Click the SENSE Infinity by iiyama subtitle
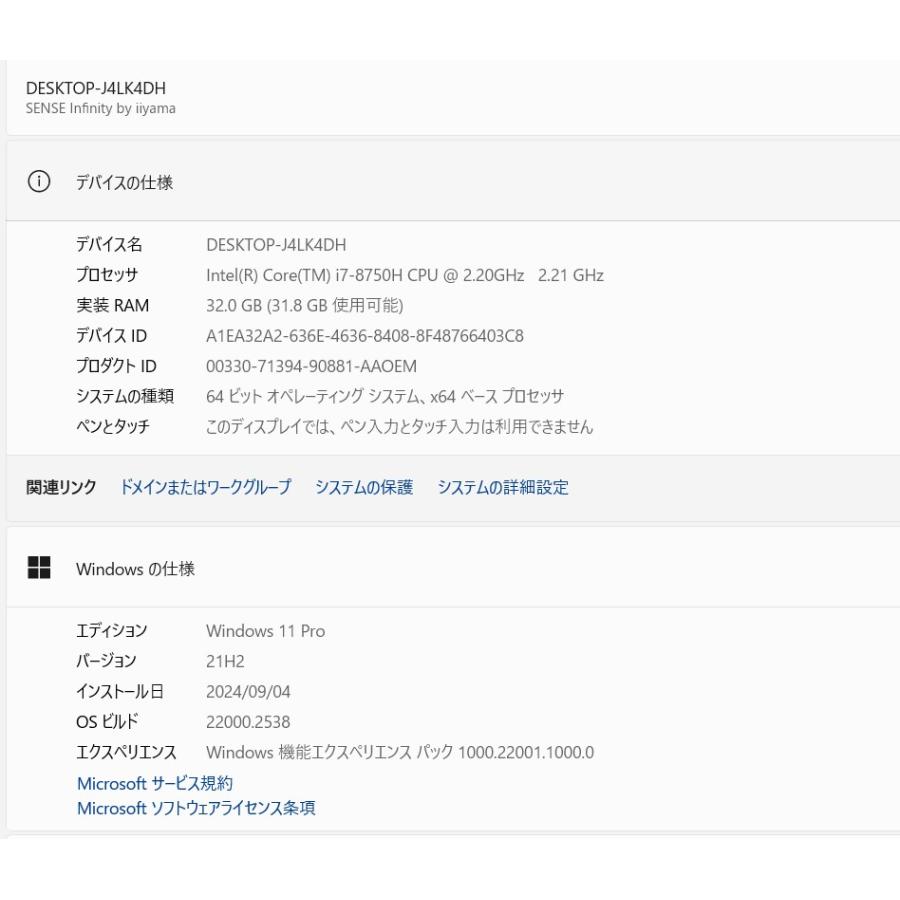900x900 pixels. [101, 108]
